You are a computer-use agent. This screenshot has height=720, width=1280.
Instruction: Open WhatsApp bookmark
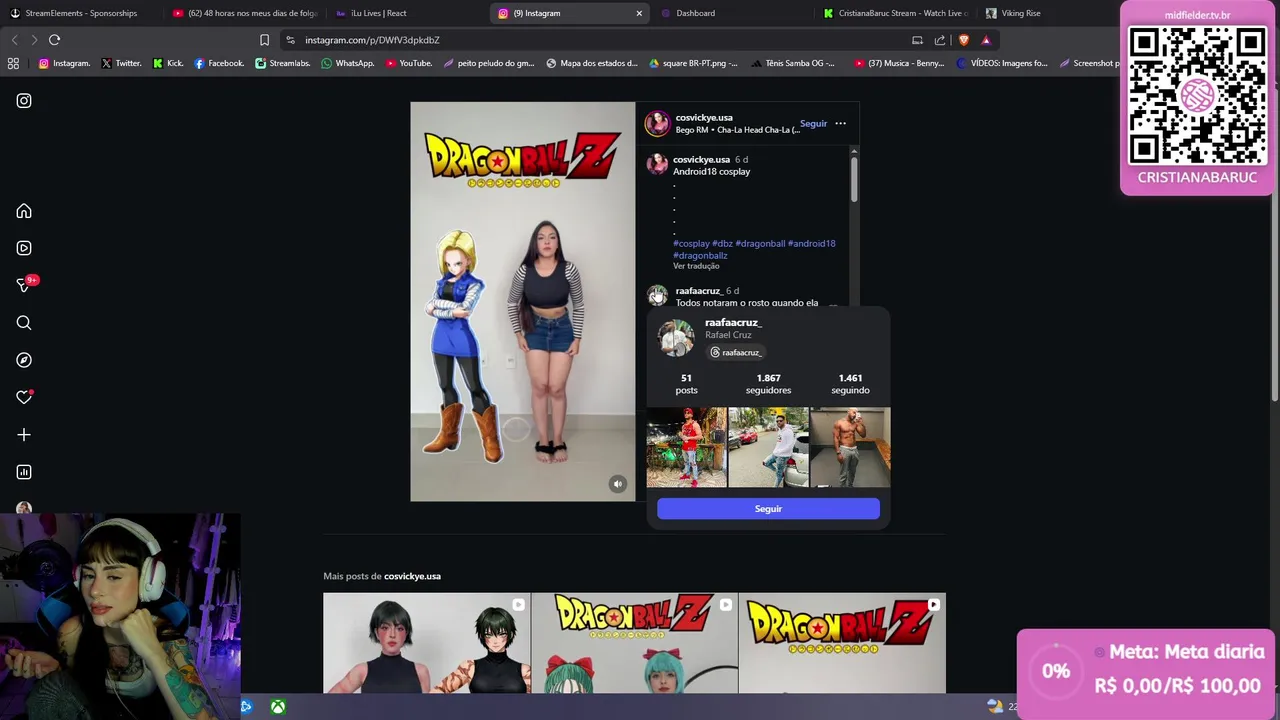(348, 63)
